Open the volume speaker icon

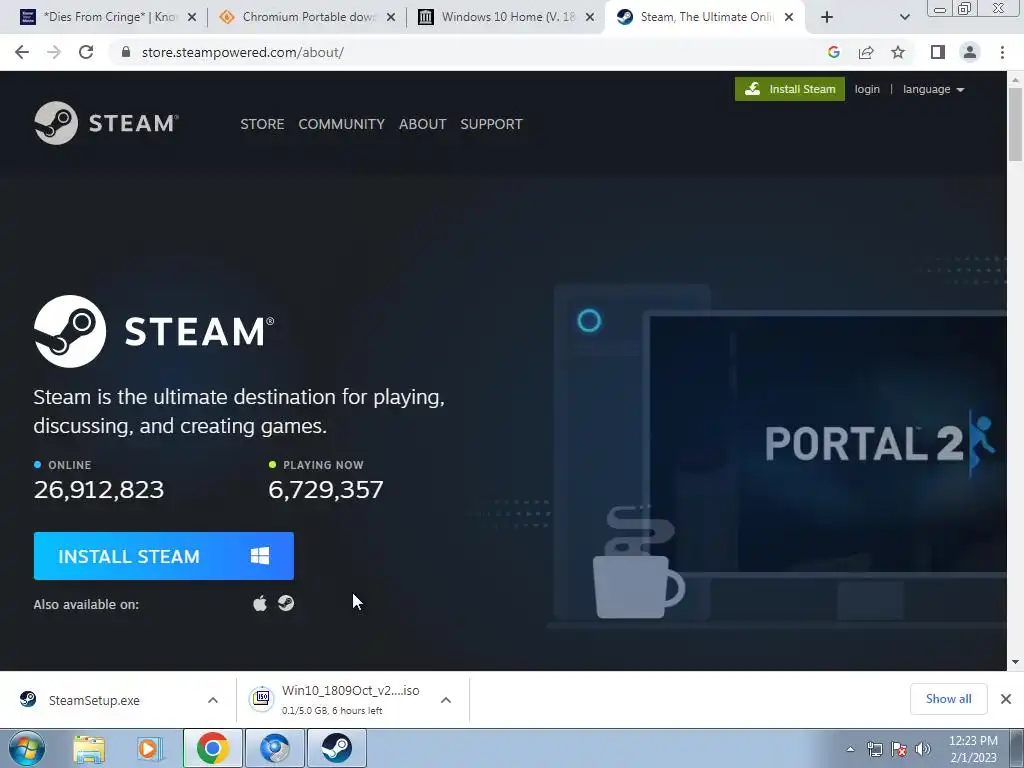[923, 749]
